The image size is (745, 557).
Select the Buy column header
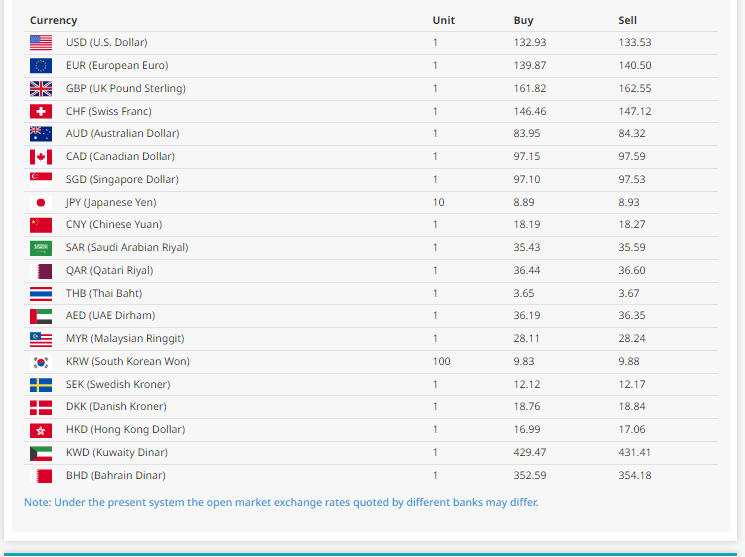[x=523, y=20]
